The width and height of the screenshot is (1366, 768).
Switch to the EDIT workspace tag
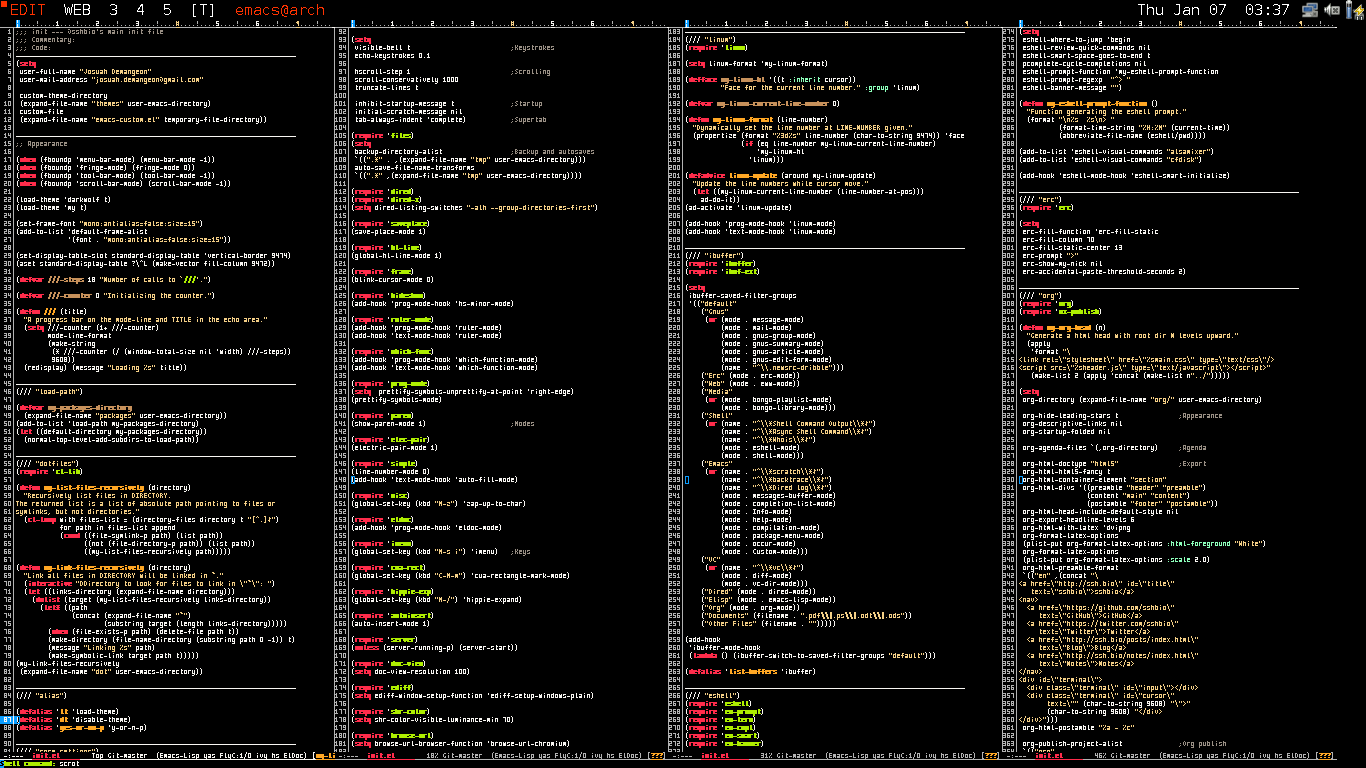28,10
